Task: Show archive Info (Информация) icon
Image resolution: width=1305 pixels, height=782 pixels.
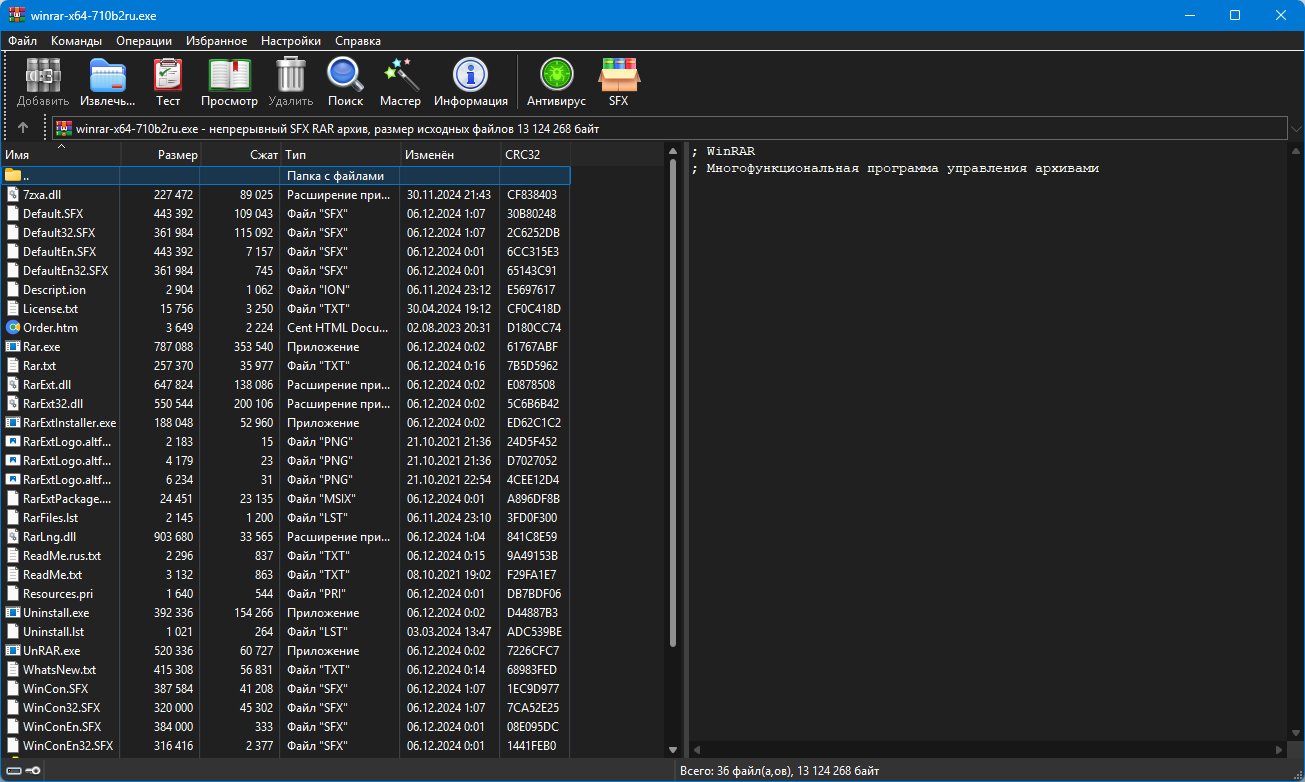Action: coord(470,81)
